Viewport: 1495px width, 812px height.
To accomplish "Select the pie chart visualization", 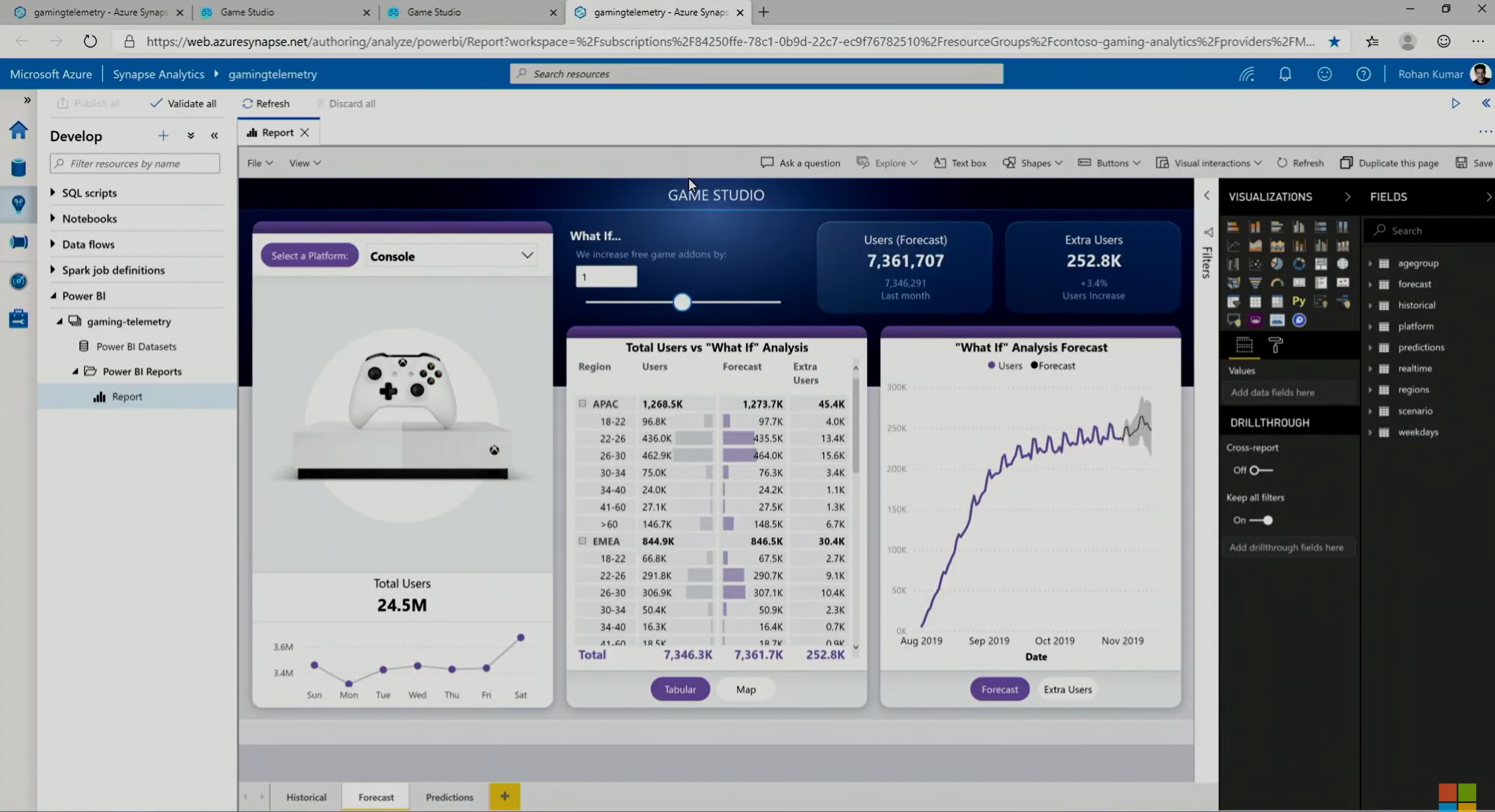I will tap(1277, 264).
